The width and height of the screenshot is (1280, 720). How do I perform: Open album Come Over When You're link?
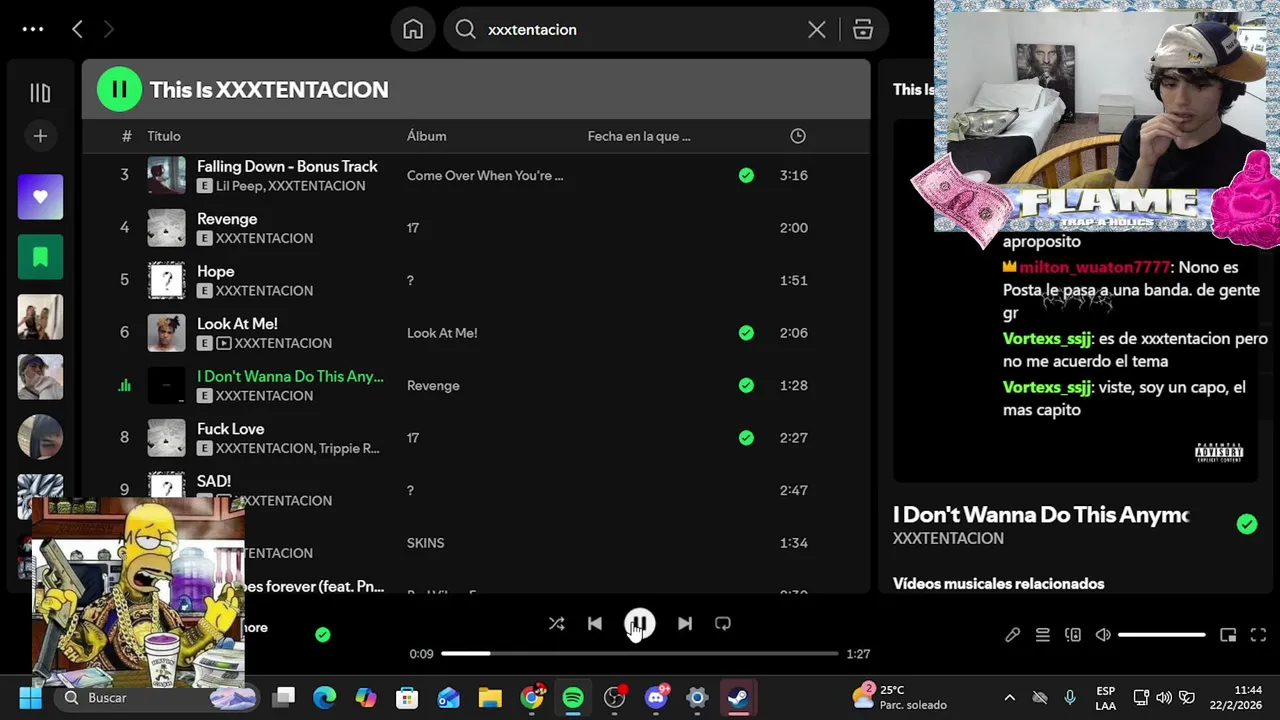[485, 175]
